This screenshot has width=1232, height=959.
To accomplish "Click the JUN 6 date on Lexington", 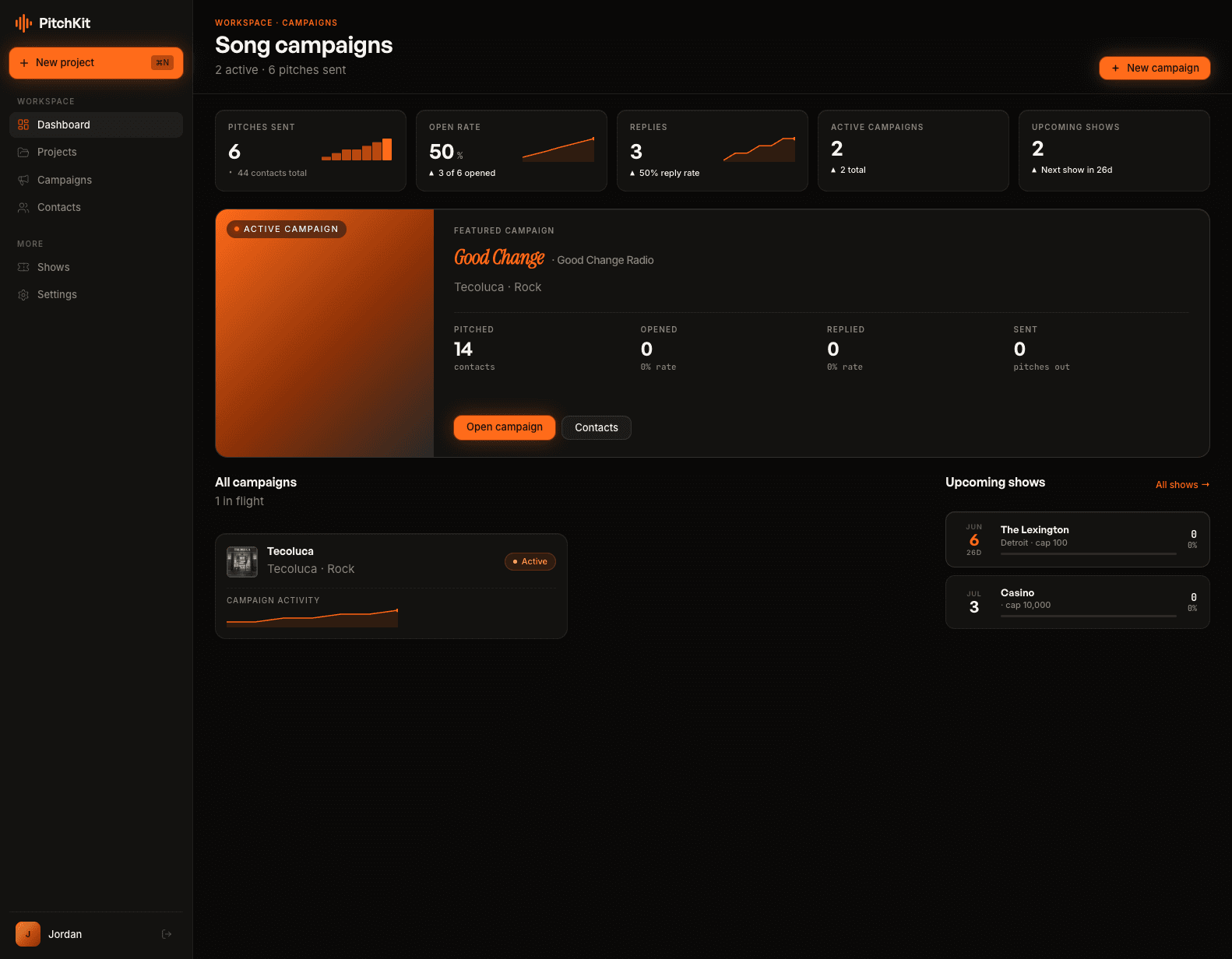I will pyautogui.click(x=974, y=539).
